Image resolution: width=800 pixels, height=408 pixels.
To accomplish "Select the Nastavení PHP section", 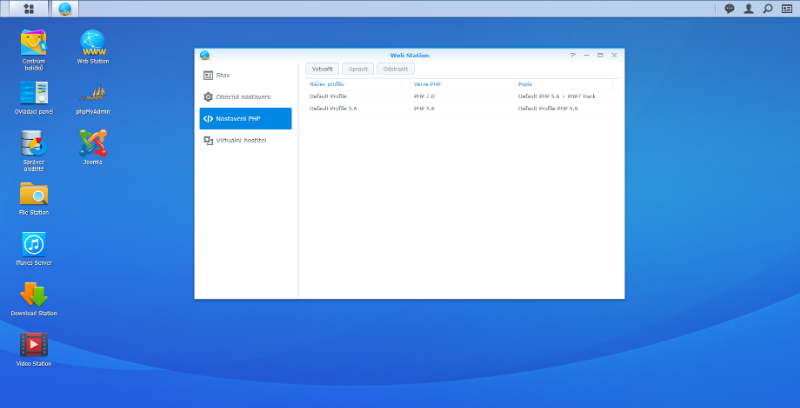I will coord(245,118).
